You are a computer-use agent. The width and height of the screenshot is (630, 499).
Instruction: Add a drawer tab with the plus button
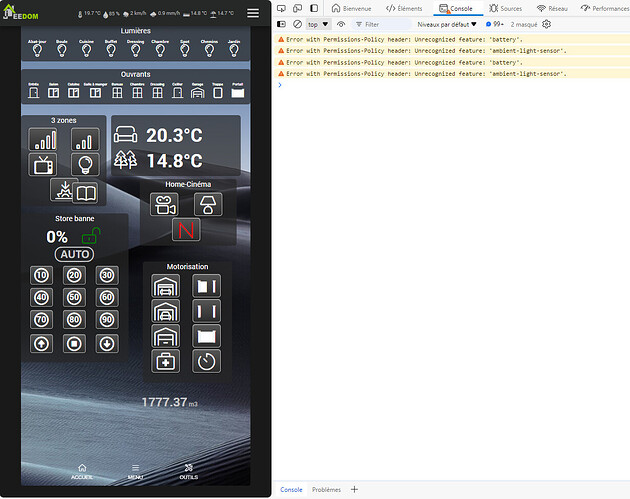click(x=354, y=489)
